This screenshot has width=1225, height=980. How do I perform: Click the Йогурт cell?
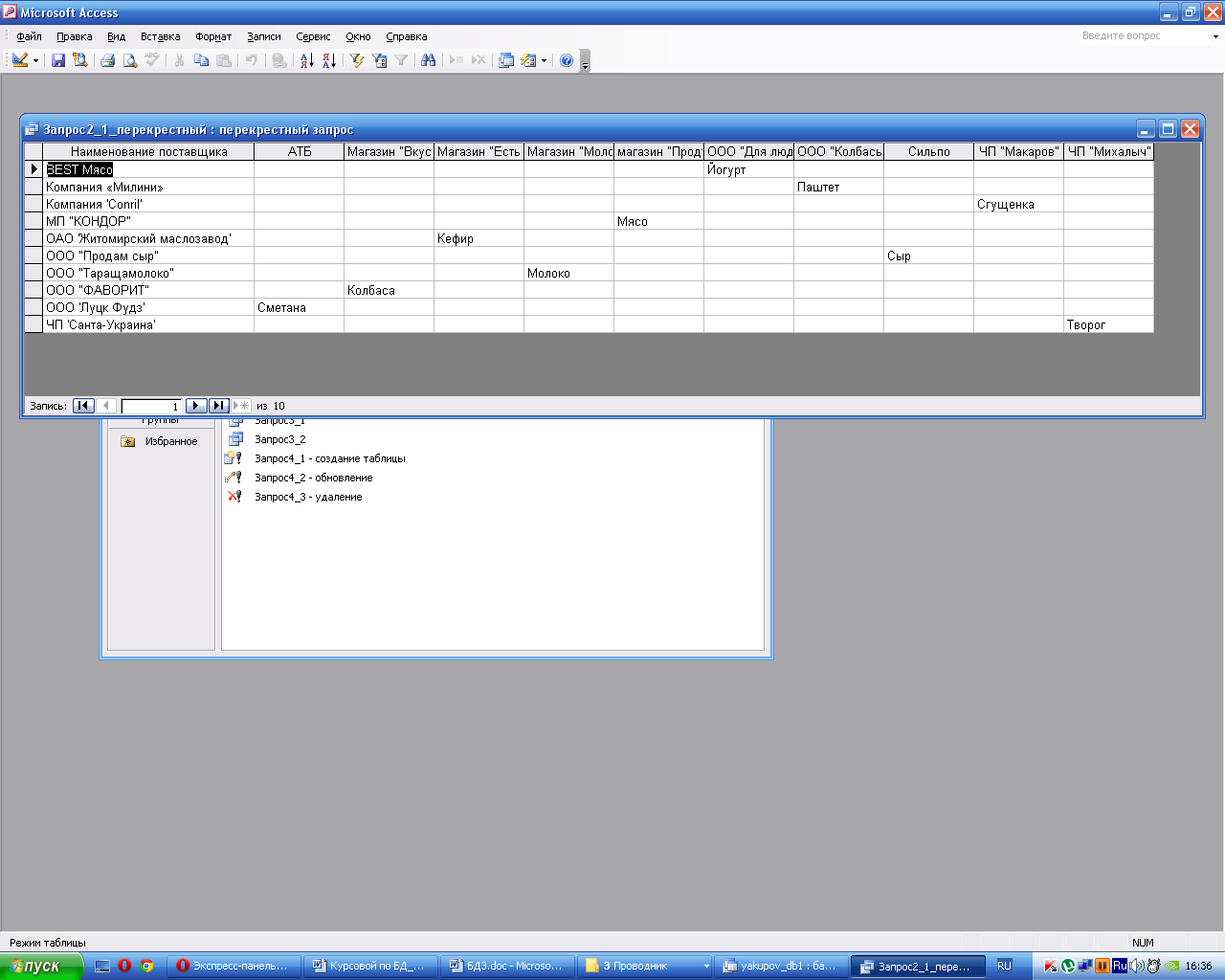tap(748, 169)
